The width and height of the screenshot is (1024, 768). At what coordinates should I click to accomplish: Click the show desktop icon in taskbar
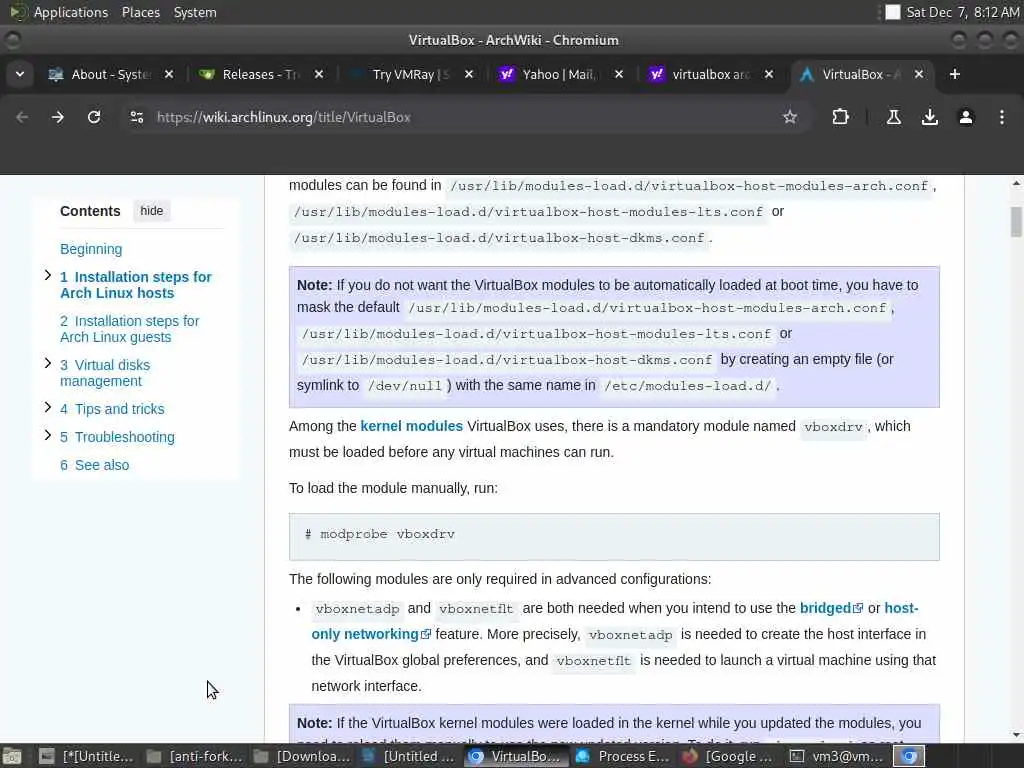click(x=12, y=756)
